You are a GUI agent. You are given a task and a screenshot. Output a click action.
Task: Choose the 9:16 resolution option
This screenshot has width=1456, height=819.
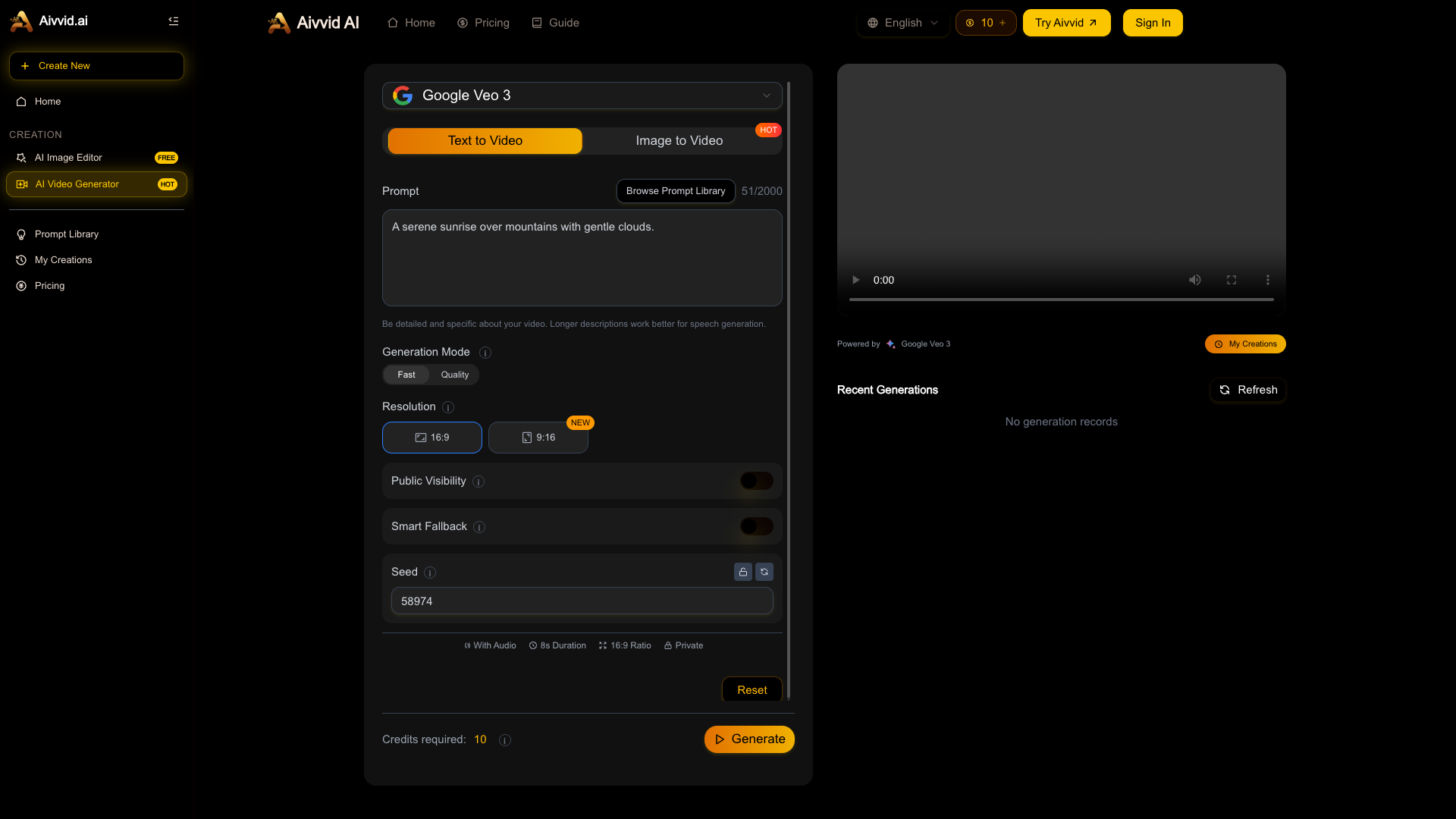click(x=538, y=438)
